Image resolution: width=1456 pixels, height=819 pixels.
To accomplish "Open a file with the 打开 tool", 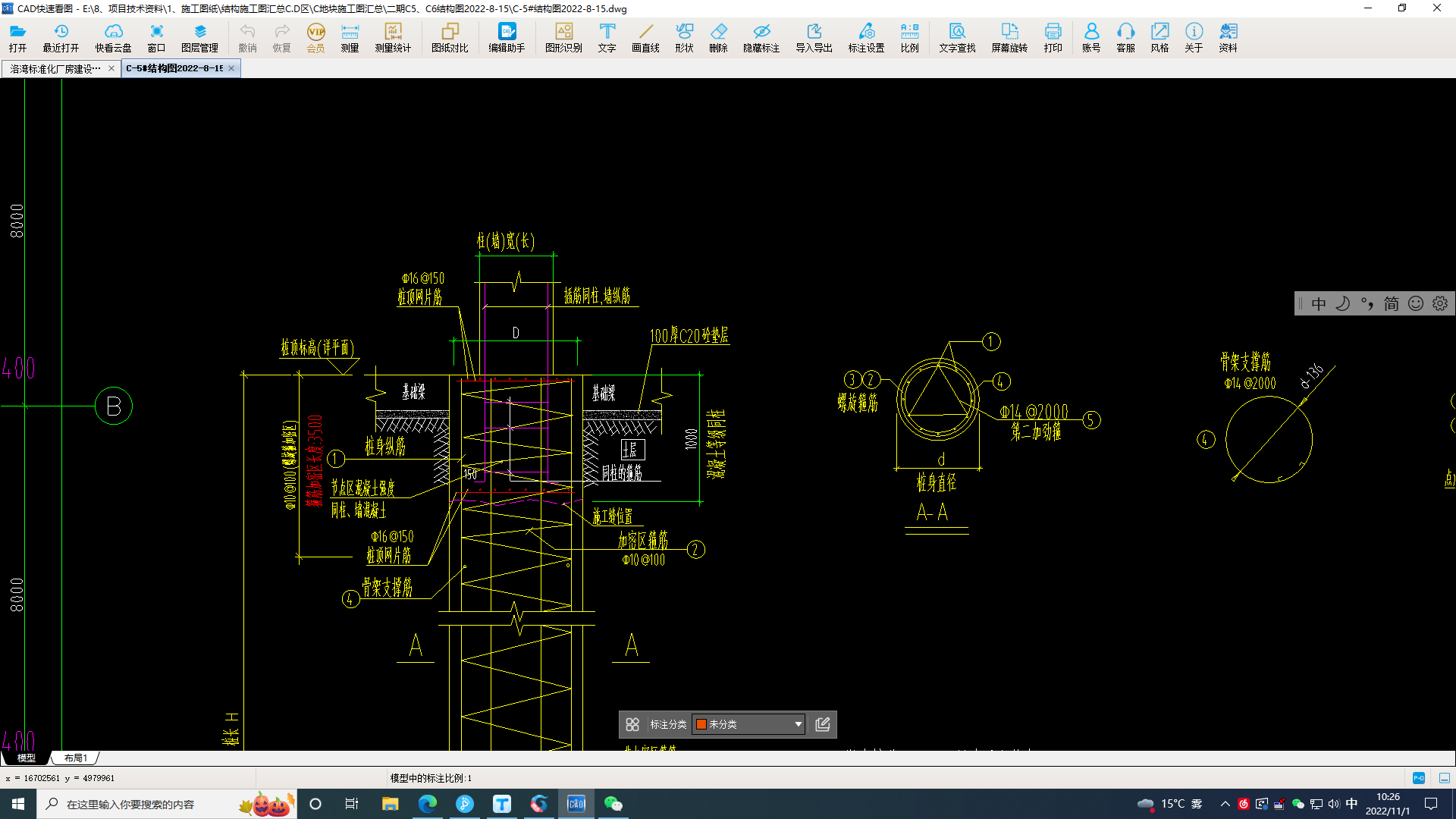I will (x=17, y=37).
